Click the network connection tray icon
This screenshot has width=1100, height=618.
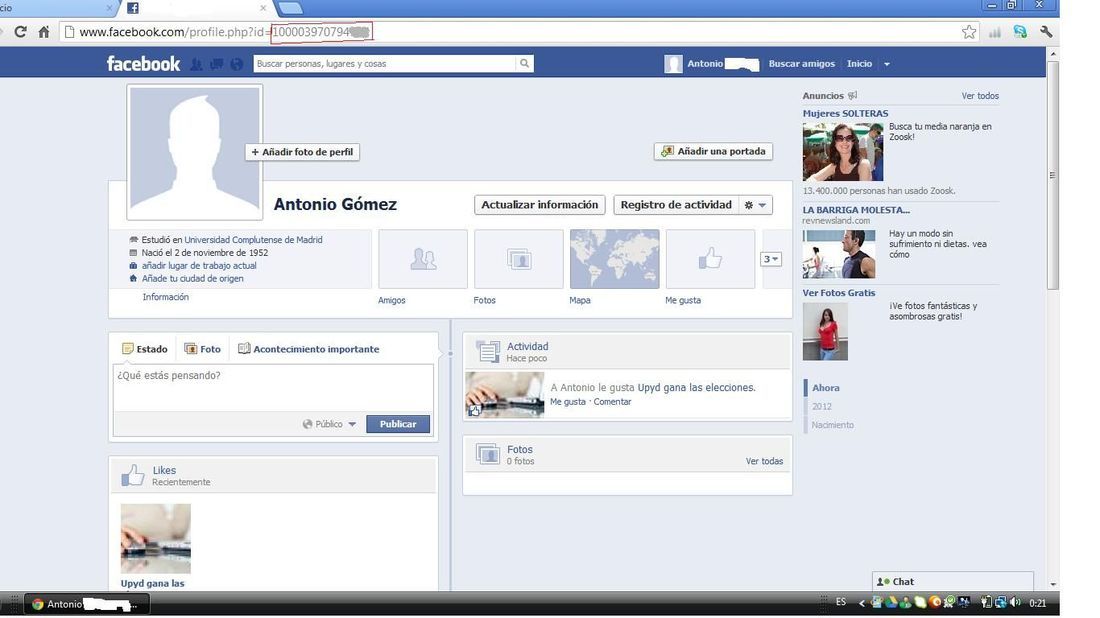(x=1000, y=602)
